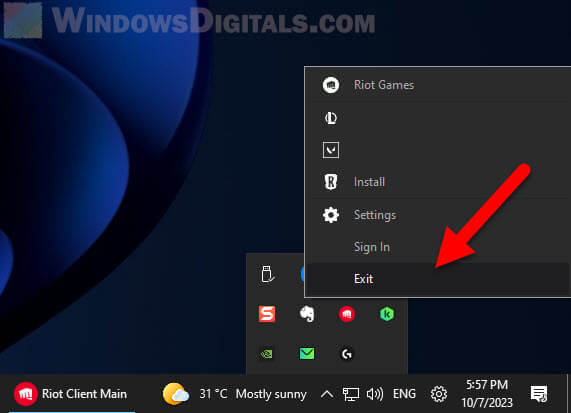The height and width of the screenshot is (413, 571).
Task: Click the gear icon in the taskbar tray
Action: 439,394
